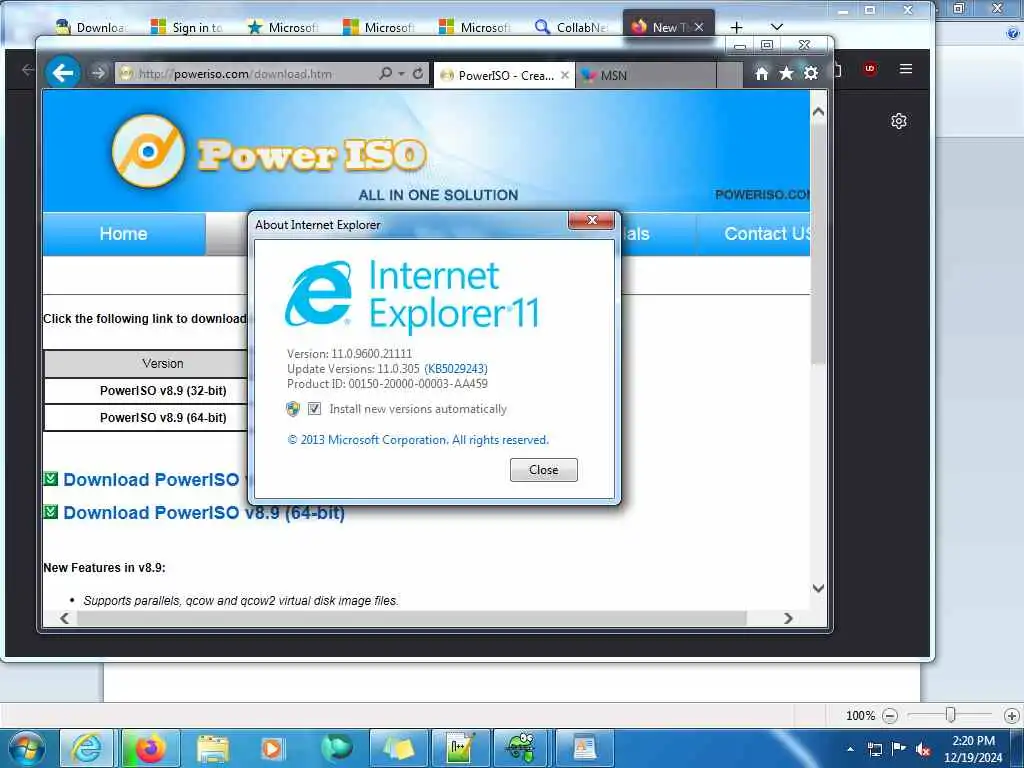
Task: Open IE Tools gear icon
Action: [x=811, y=73]
